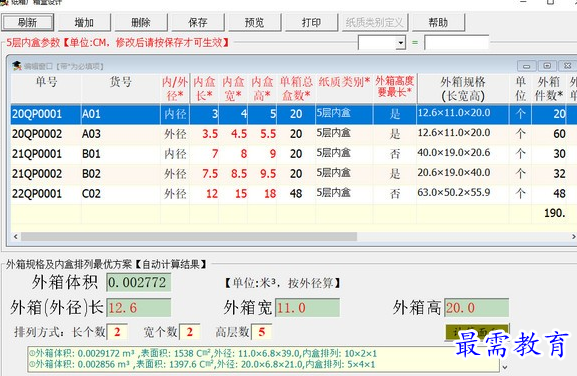Select scheme with volume 0.0029172 m³
Screen dimensions: 577x376
coord(203,354)
